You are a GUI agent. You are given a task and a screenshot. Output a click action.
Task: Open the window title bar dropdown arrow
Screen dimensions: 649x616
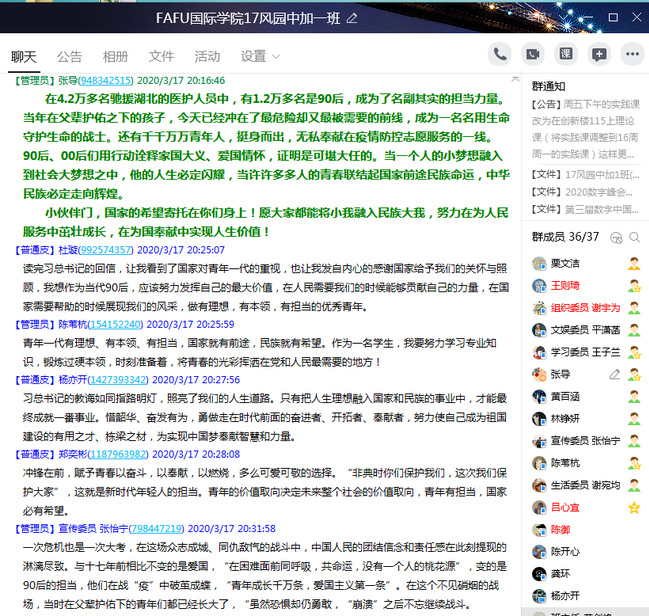561,18
